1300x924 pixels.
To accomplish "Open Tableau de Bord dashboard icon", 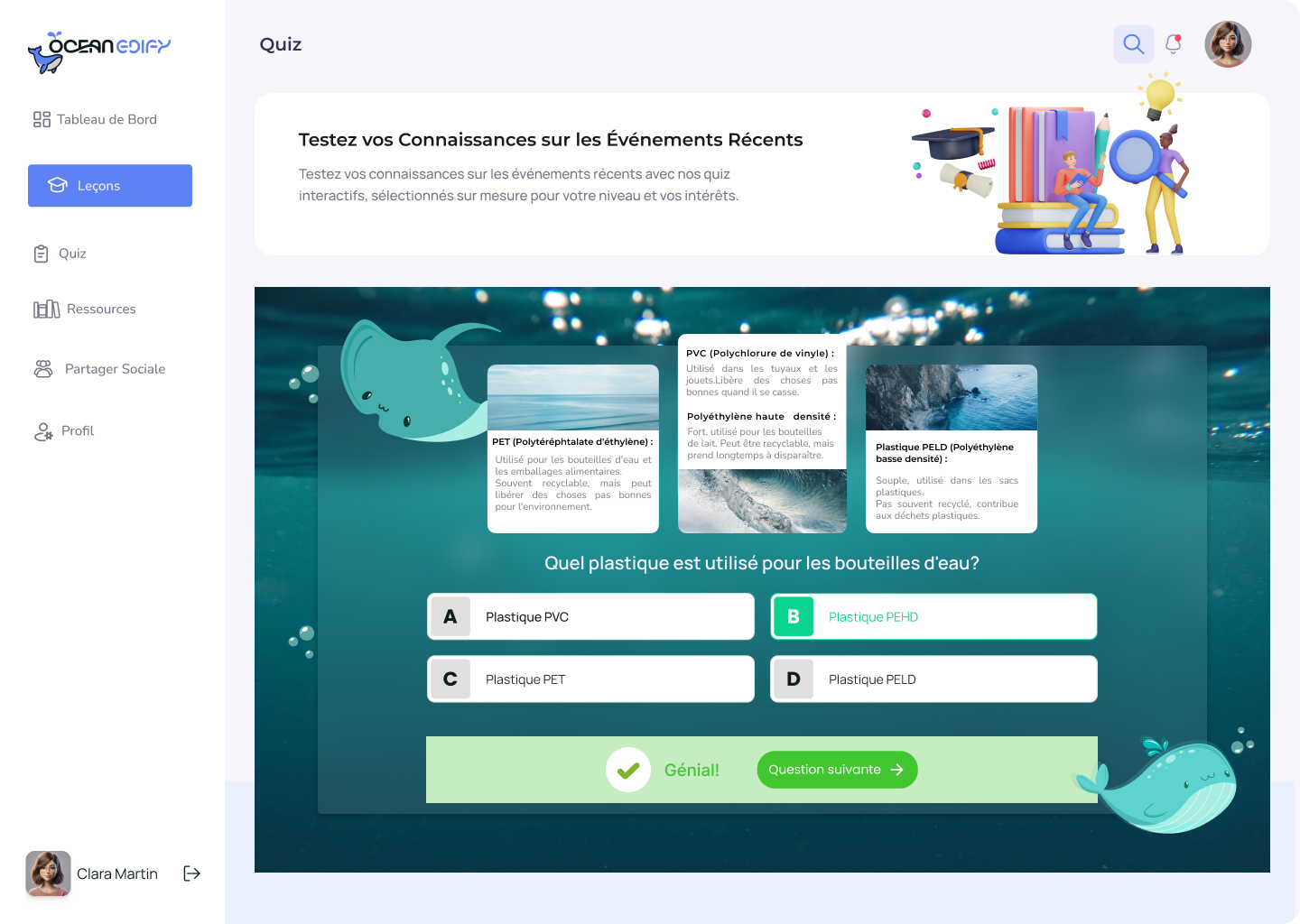I will coord(42,119).
